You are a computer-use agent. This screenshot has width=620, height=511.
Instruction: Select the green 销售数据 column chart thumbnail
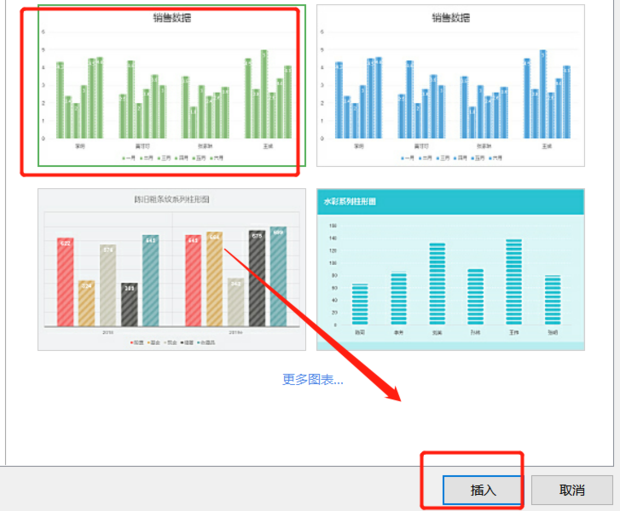point(168,90)
